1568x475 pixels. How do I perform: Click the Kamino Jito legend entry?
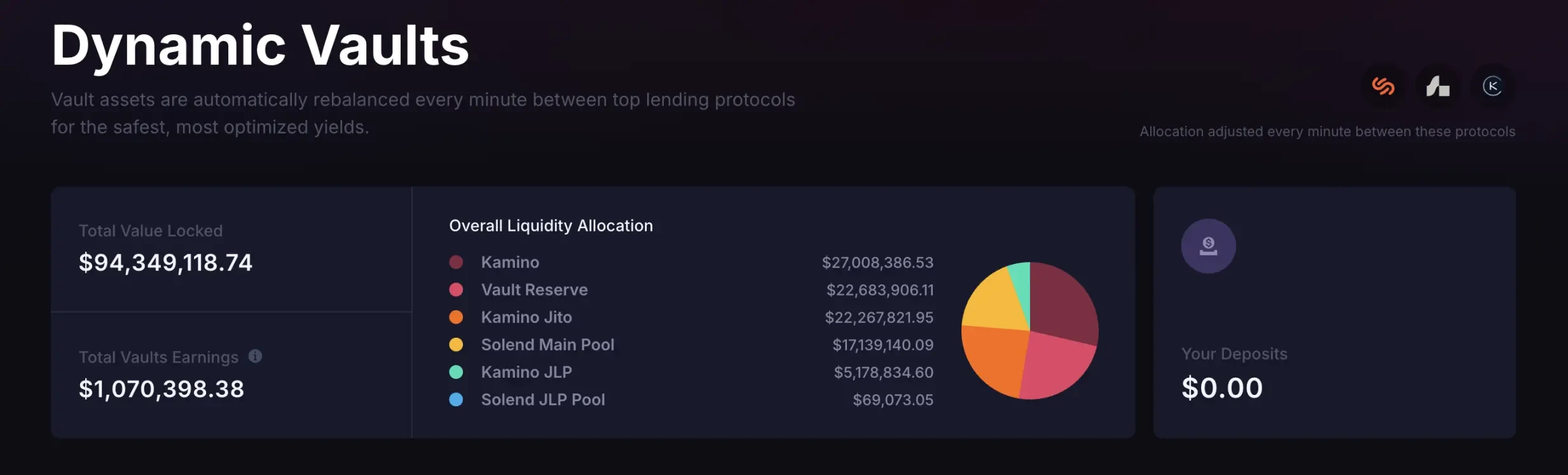(x=526, y=317)
